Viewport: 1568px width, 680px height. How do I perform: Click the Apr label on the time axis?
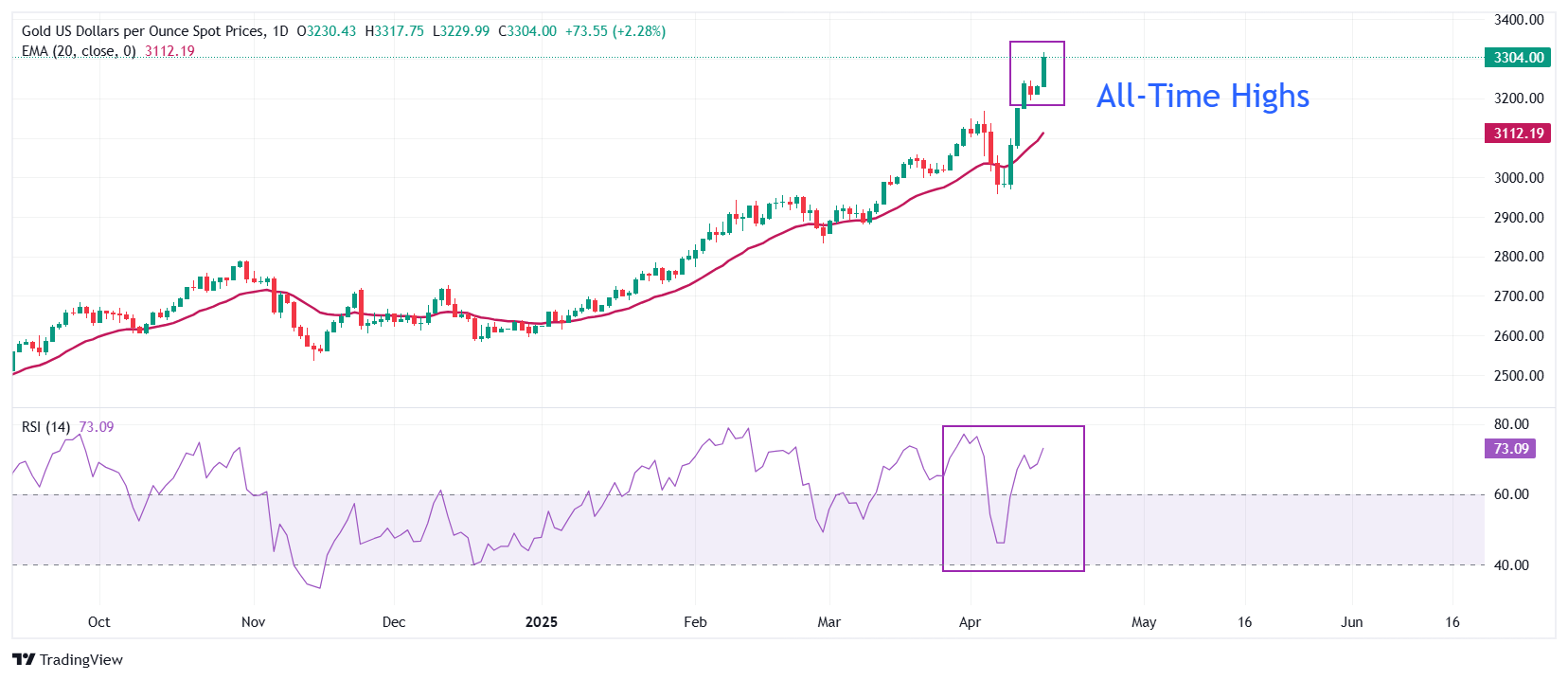pyautogui.click(x=970, y=622)
